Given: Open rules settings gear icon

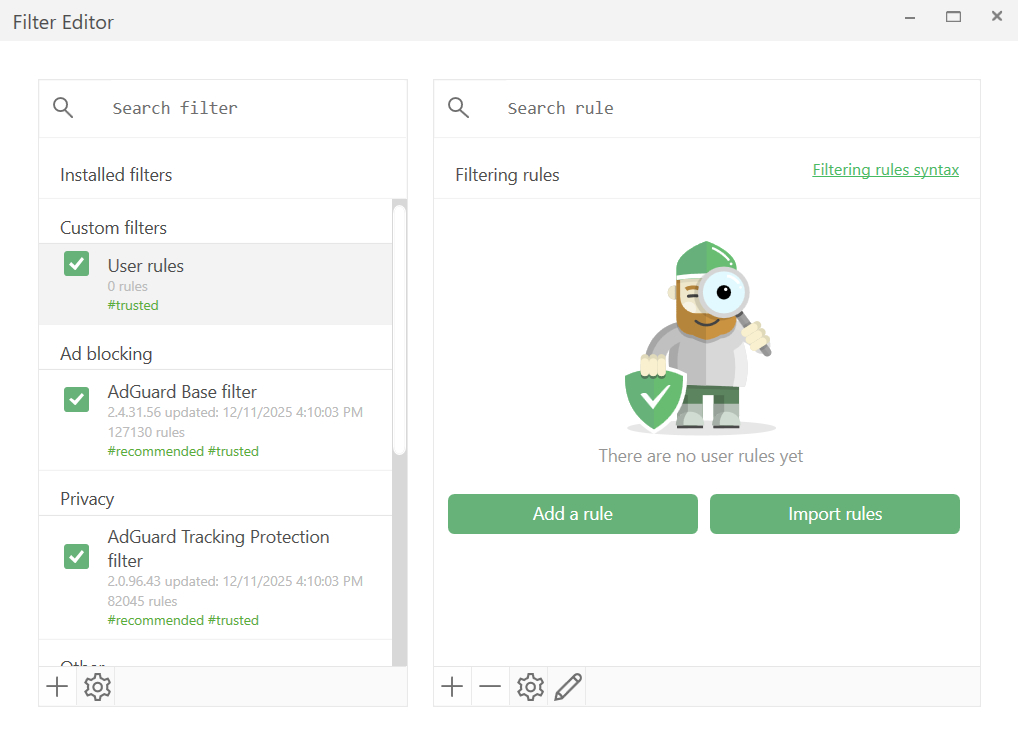Looking at the screenshot, I should [x=530, y=687].
